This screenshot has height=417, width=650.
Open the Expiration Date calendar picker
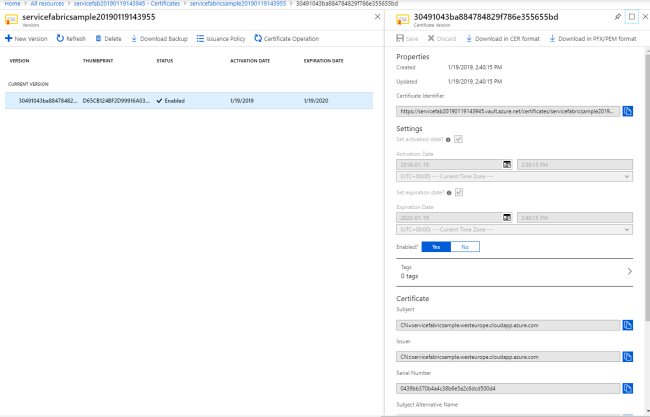coord(507,218)
